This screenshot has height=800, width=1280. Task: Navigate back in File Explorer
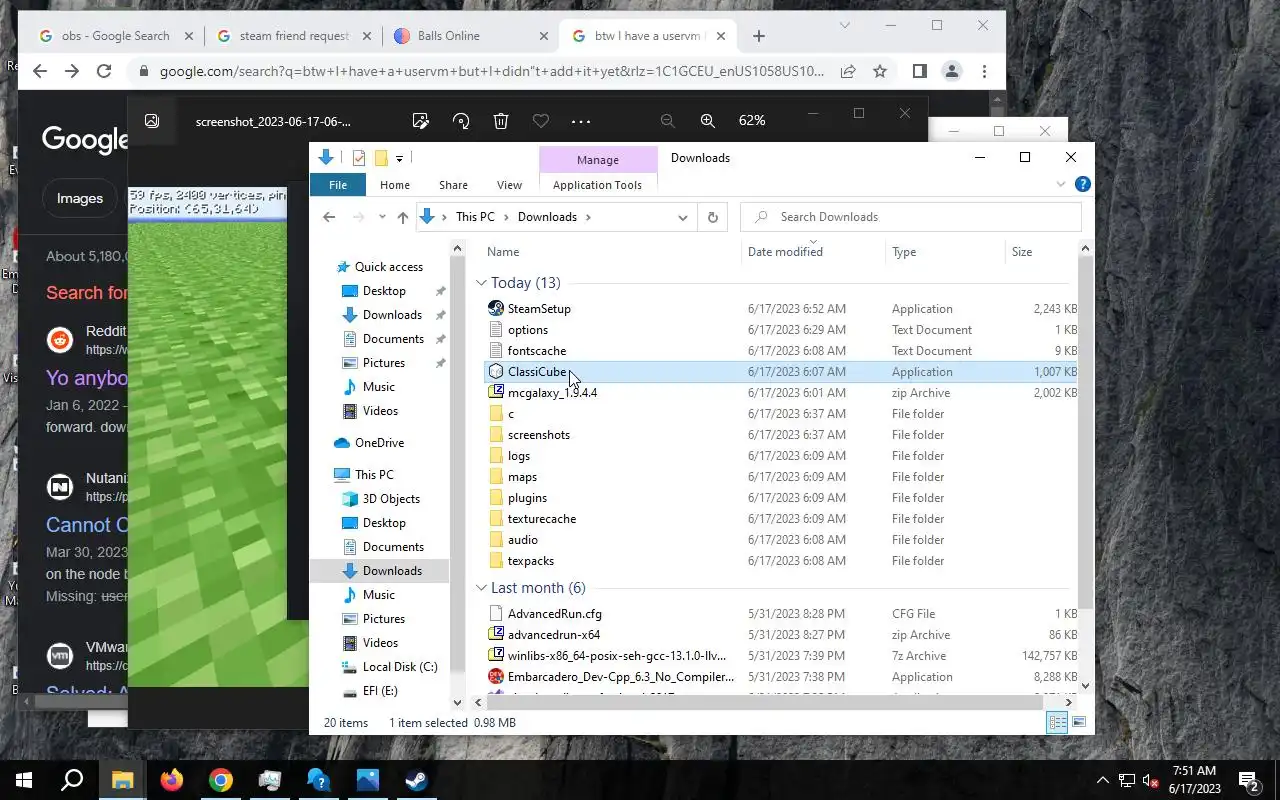click(329, 217)
